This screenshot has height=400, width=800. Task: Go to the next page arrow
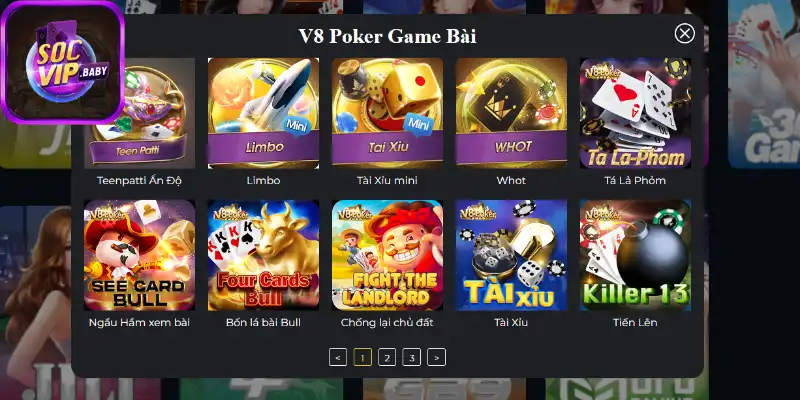(436, 357)
